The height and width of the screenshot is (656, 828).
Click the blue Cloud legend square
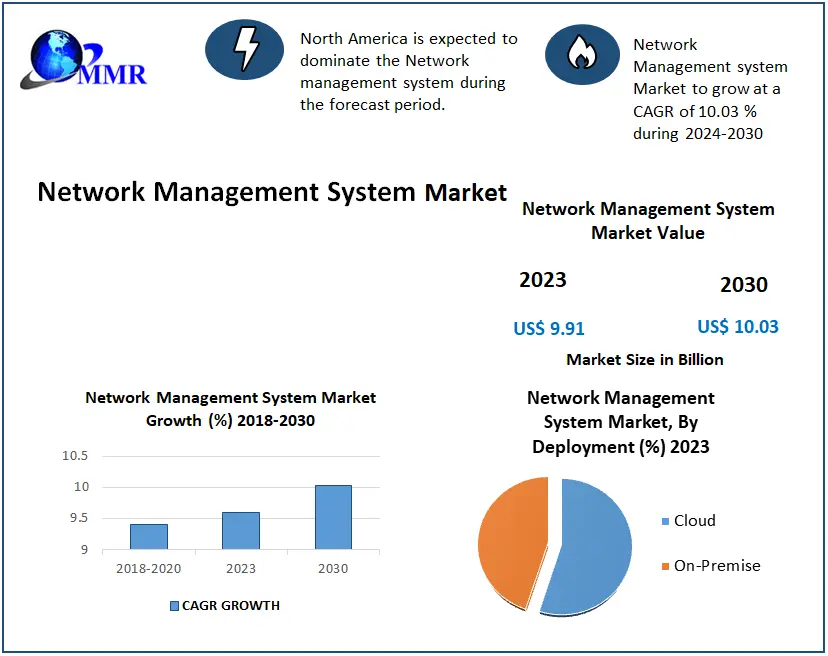(x=665, y=521)
